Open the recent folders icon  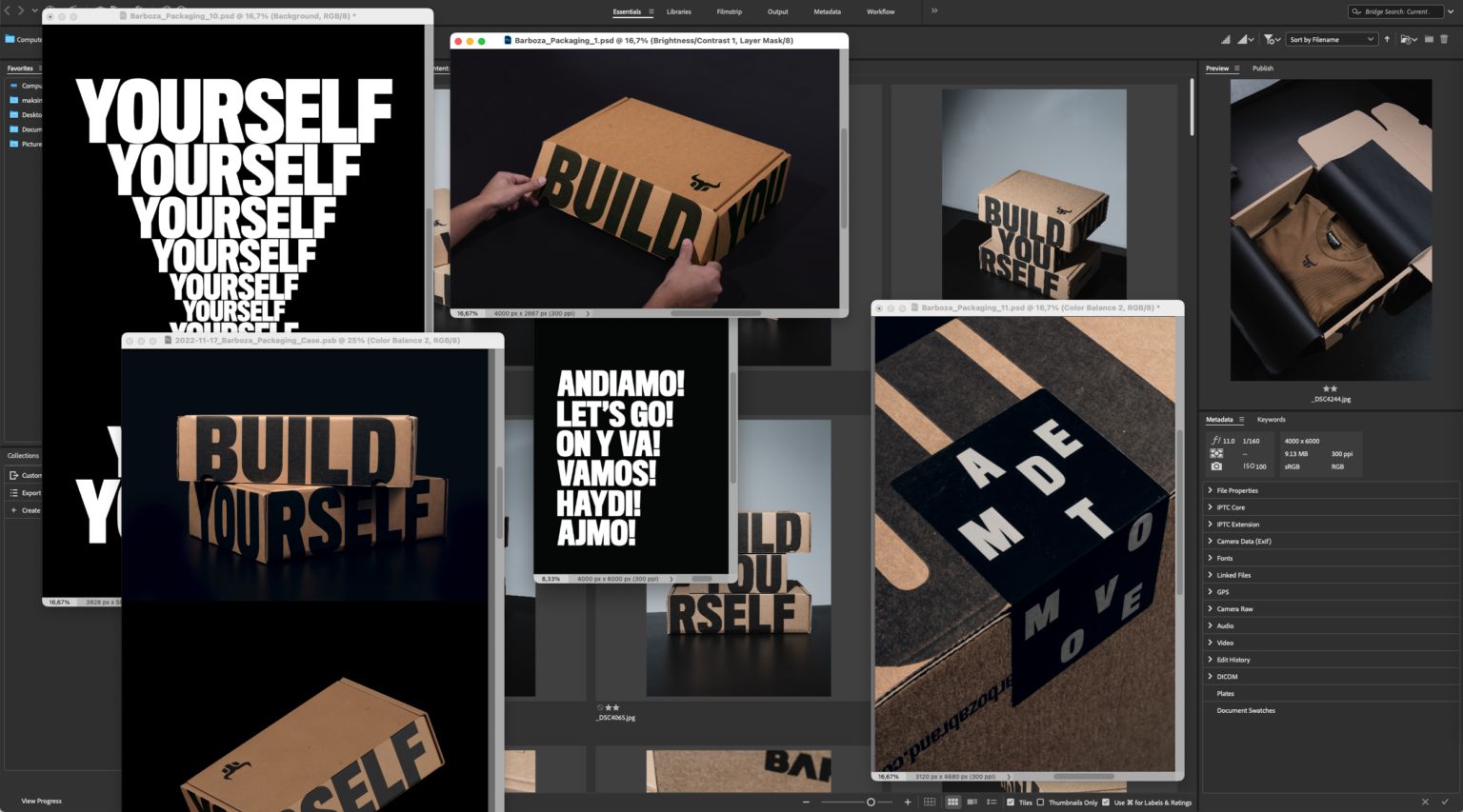1408,39
